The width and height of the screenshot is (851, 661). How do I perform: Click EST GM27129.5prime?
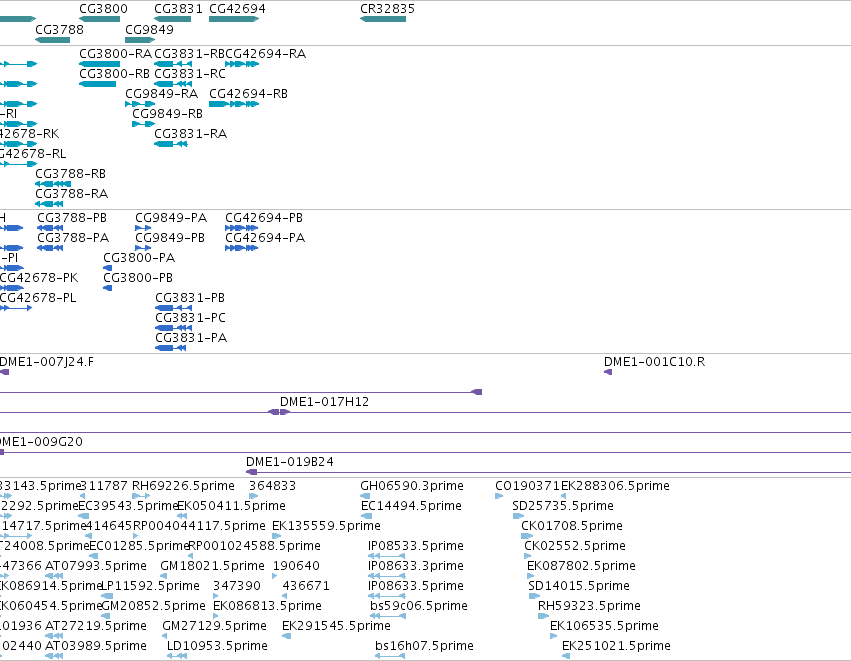165,636
